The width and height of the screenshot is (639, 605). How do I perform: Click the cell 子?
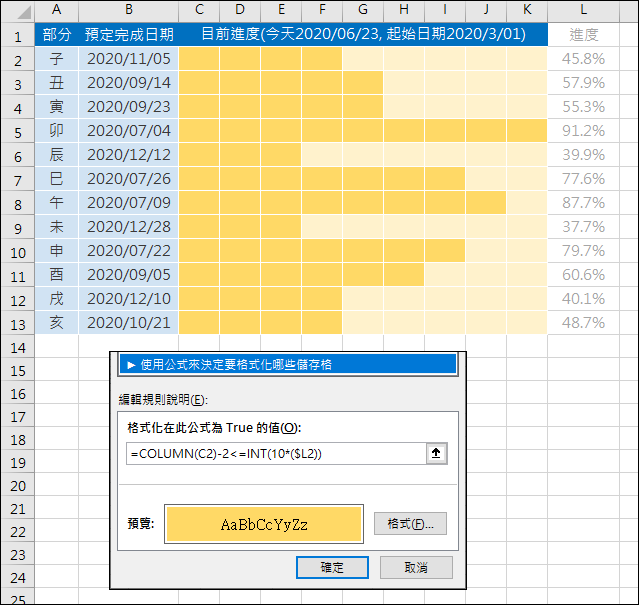tap(57, 59)
